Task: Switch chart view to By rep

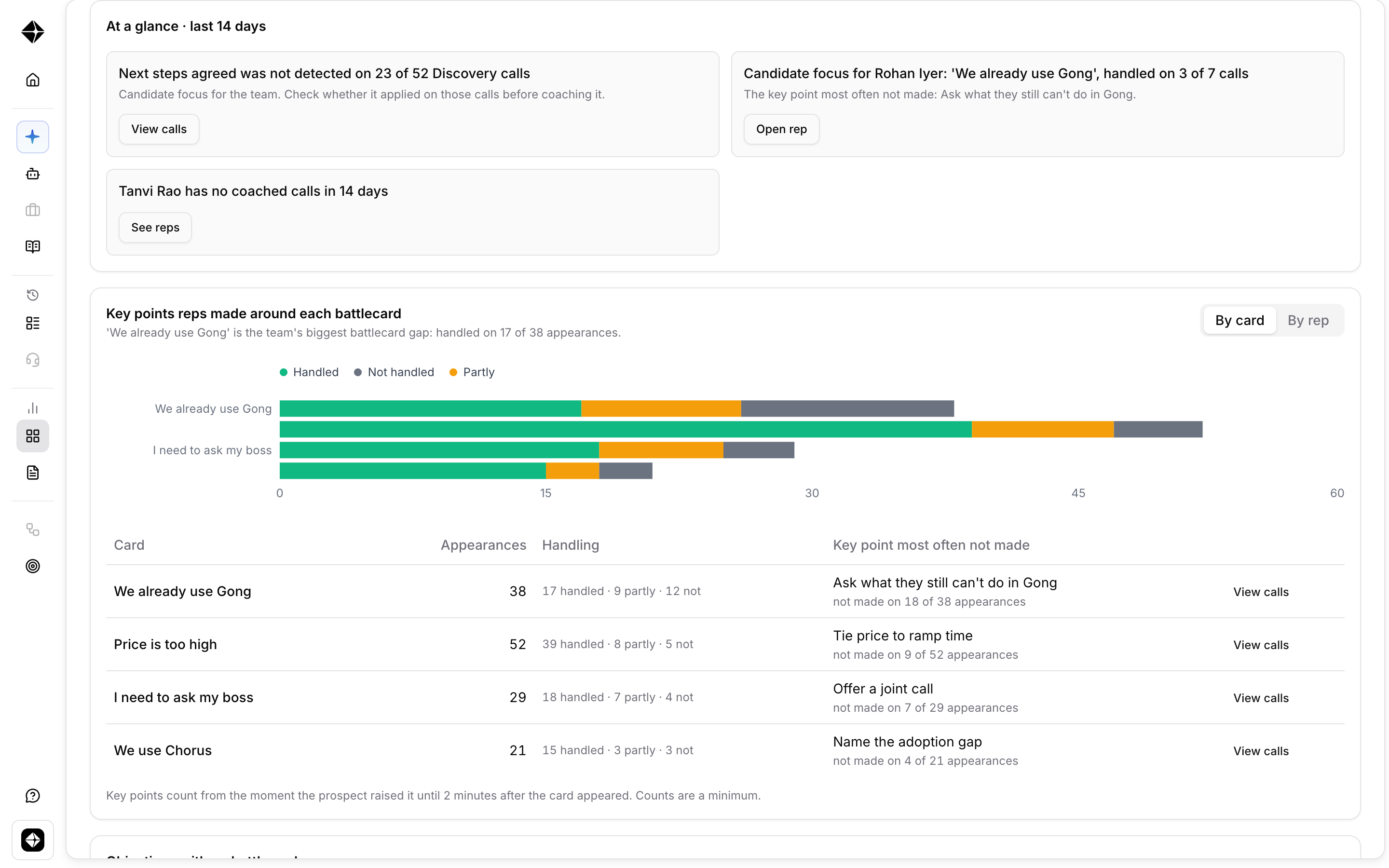Action: 1308,320
